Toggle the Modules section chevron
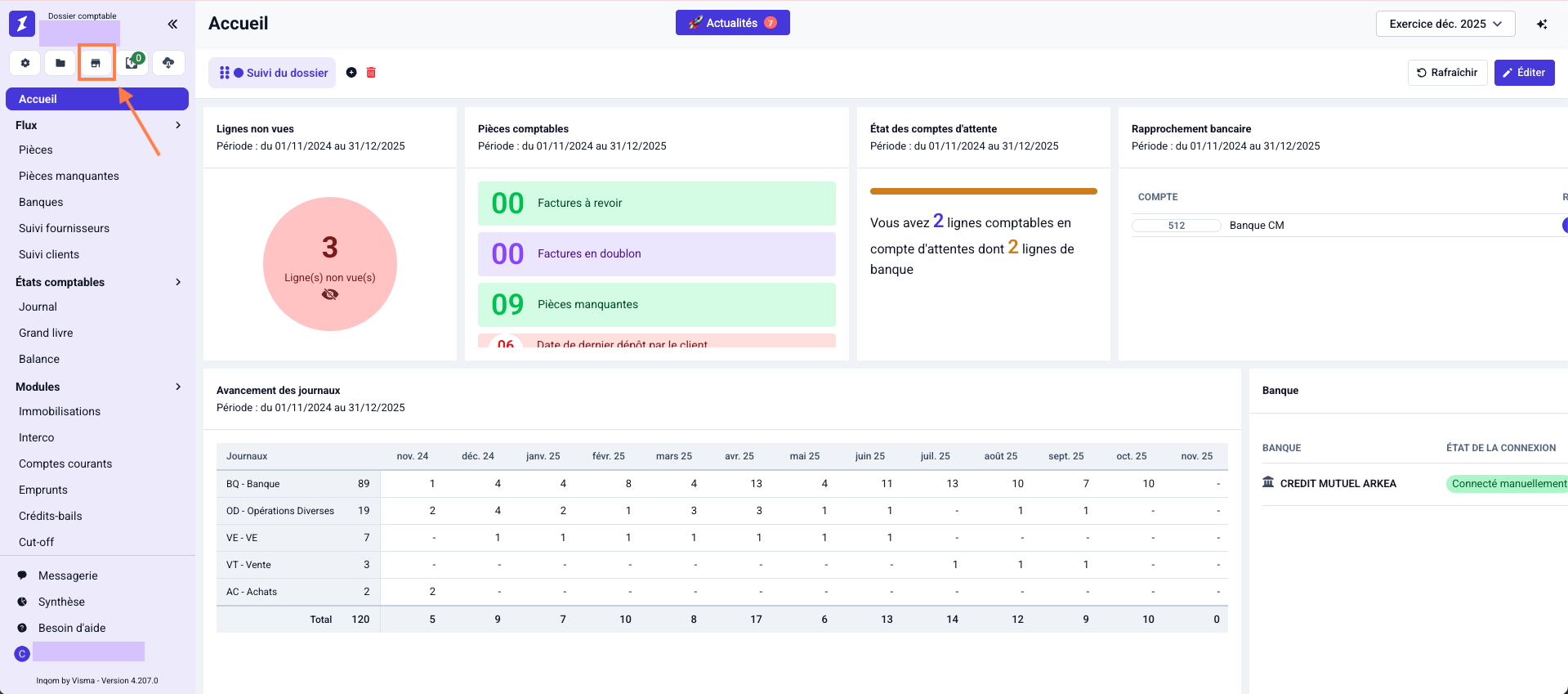Screen dimensions: 1568x694 (x=178, y=387)
